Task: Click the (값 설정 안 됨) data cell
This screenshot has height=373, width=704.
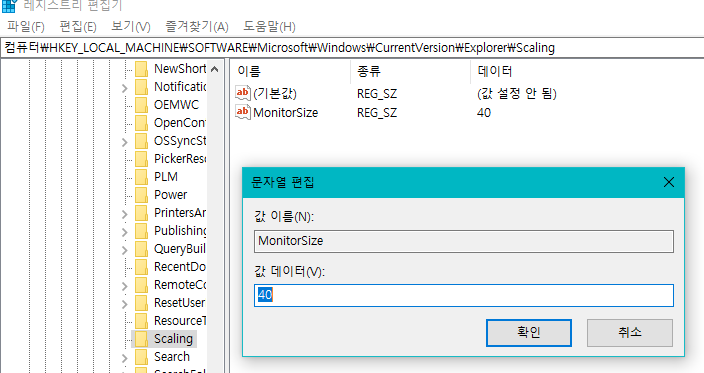Action: (x=517, y=93)
